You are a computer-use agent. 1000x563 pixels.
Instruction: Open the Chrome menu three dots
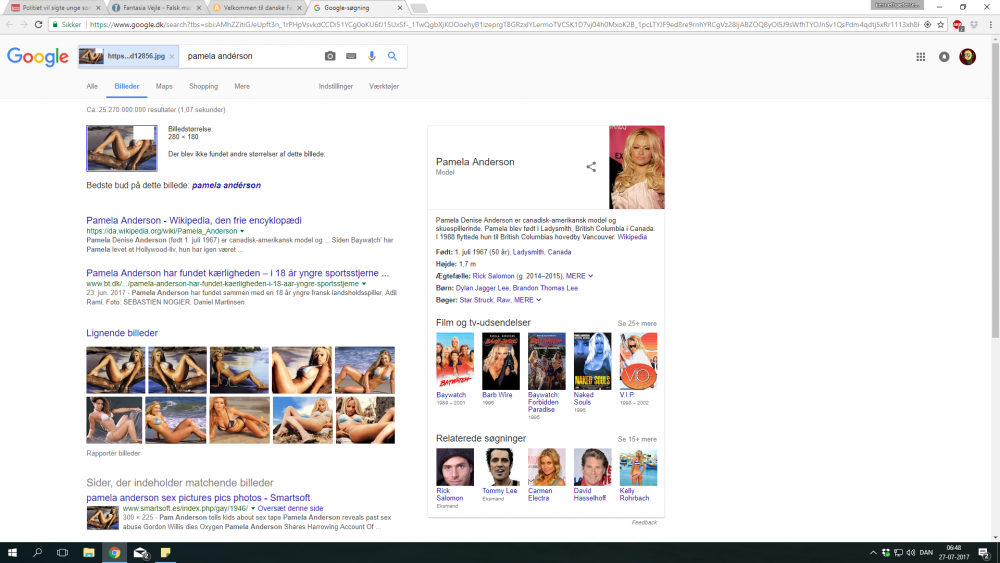[990, 24]
